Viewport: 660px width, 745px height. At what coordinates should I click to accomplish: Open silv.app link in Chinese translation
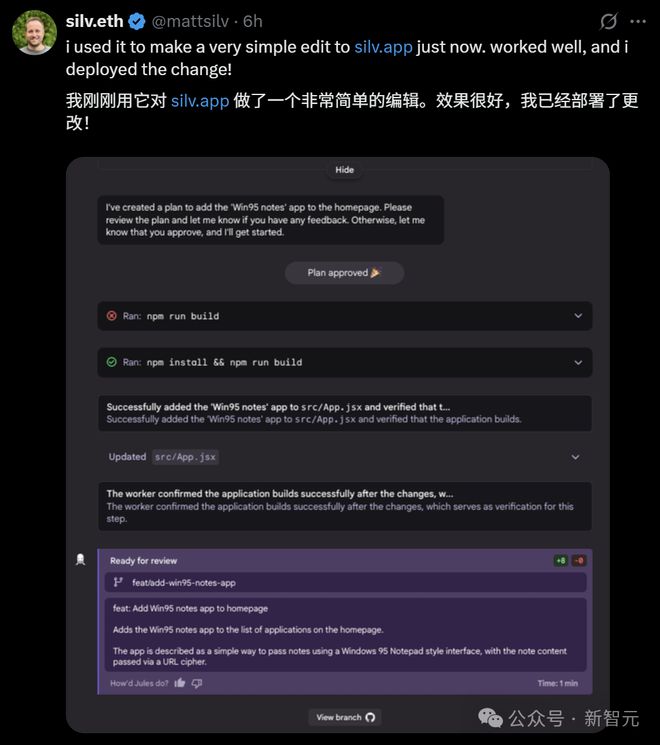point(200,101)
